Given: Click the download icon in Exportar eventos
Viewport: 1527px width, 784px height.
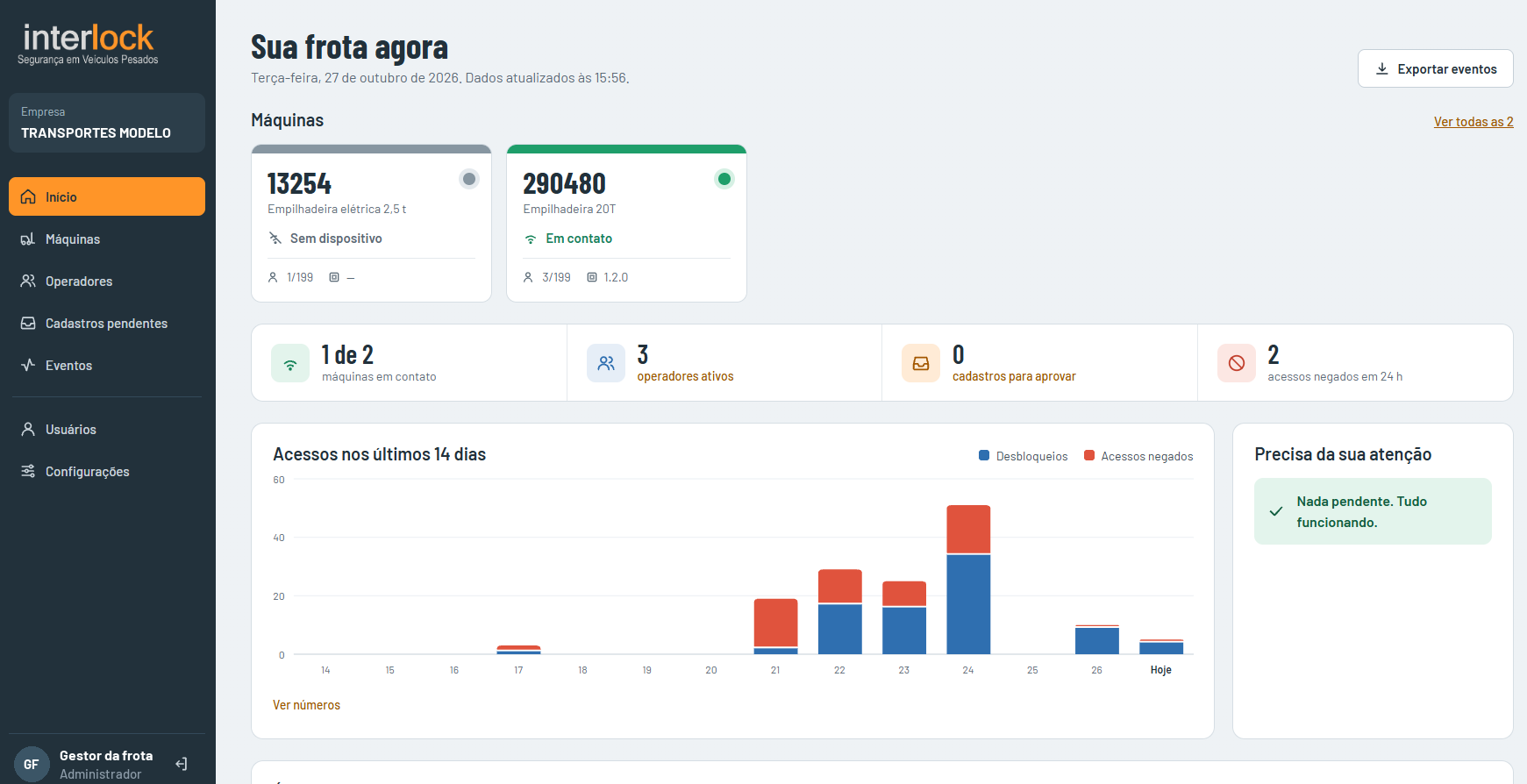Looking at the screenshot, I should (x=1382, y=68).
